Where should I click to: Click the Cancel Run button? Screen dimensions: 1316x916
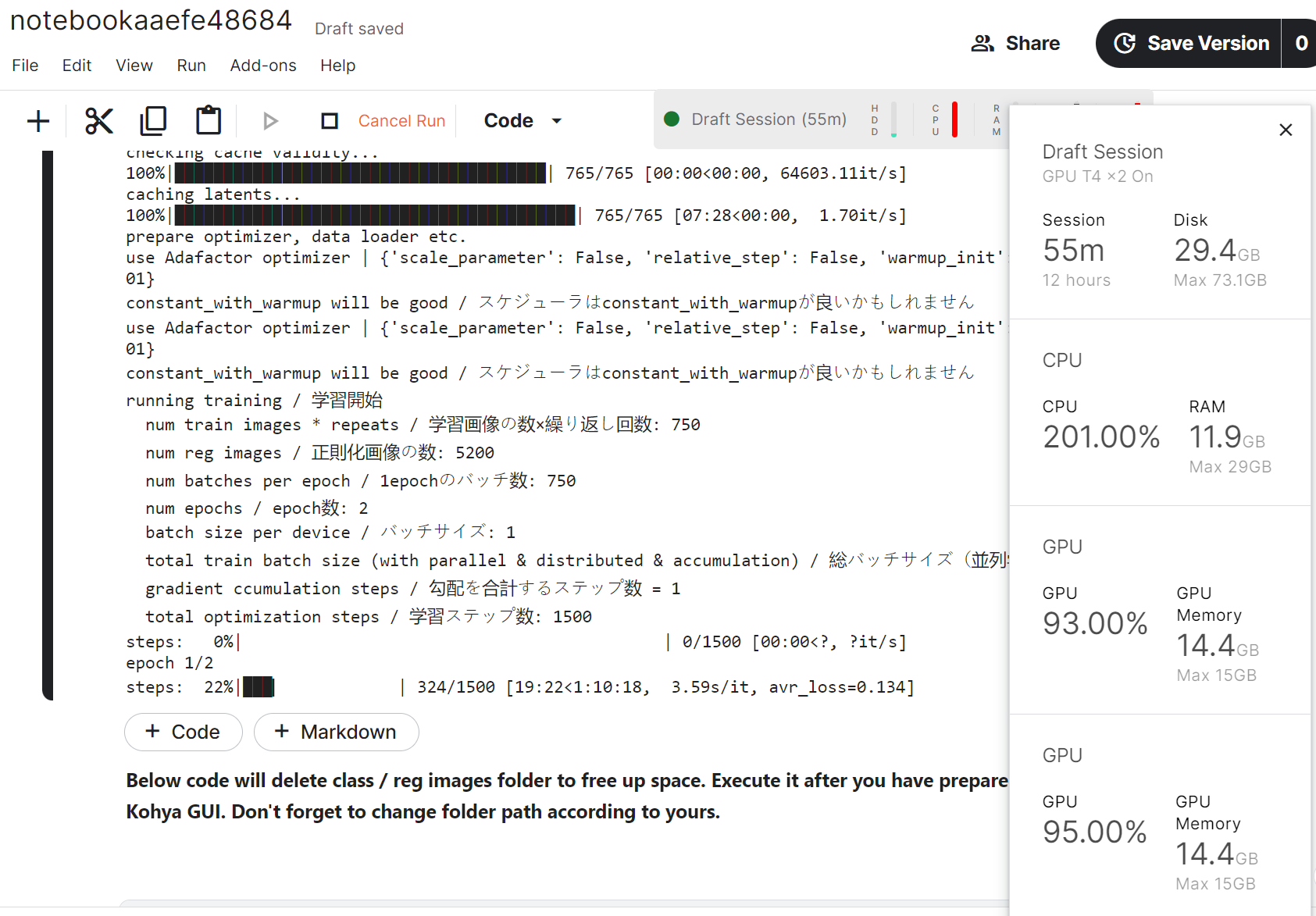click(x=401, y=120)
